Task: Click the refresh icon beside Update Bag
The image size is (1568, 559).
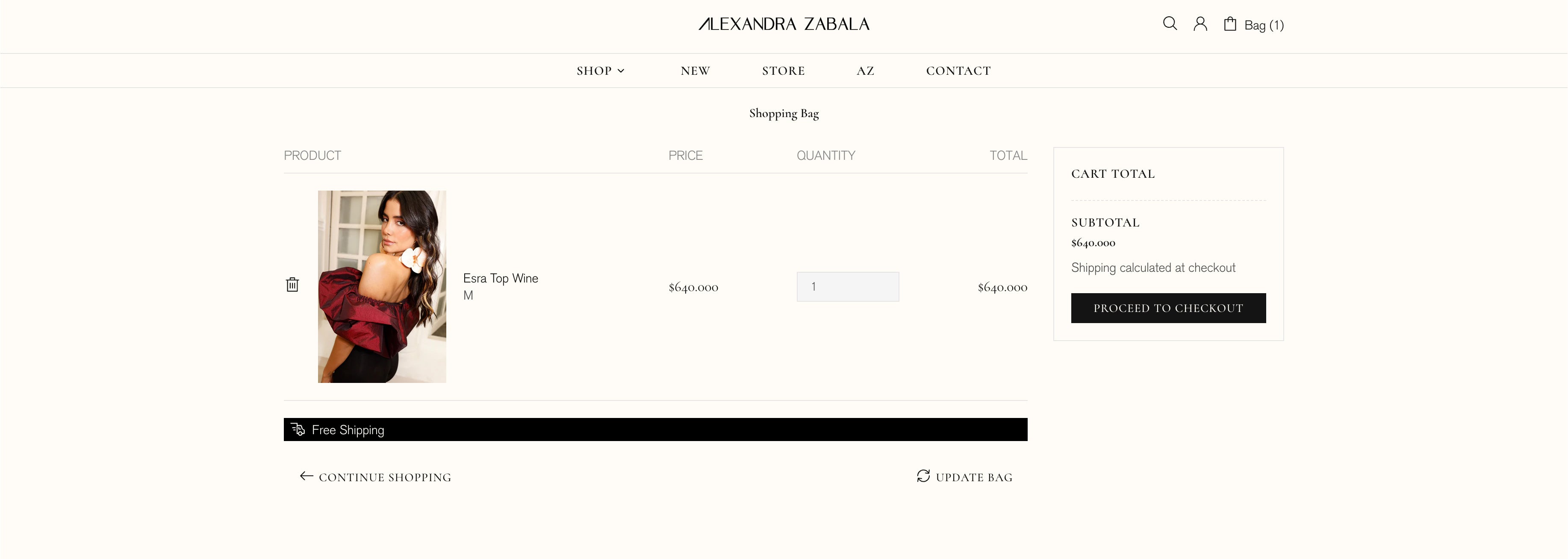Action: point(923,476)
